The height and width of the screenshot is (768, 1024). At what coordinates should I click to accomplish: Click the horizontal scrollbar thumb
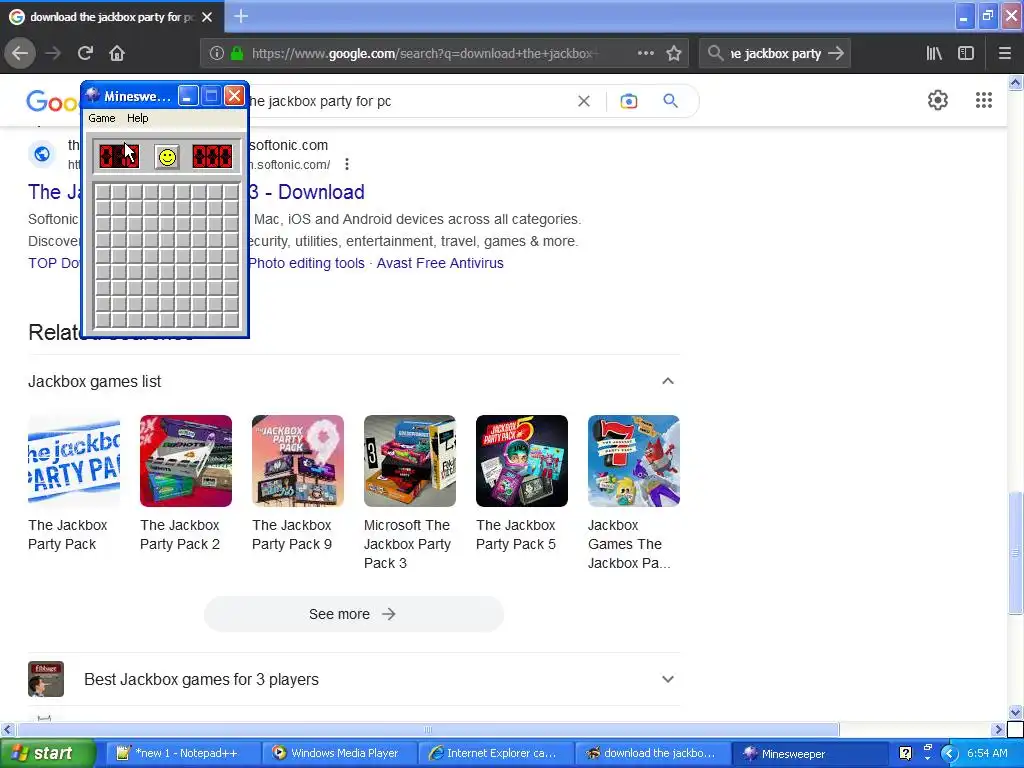click(428, 729)
